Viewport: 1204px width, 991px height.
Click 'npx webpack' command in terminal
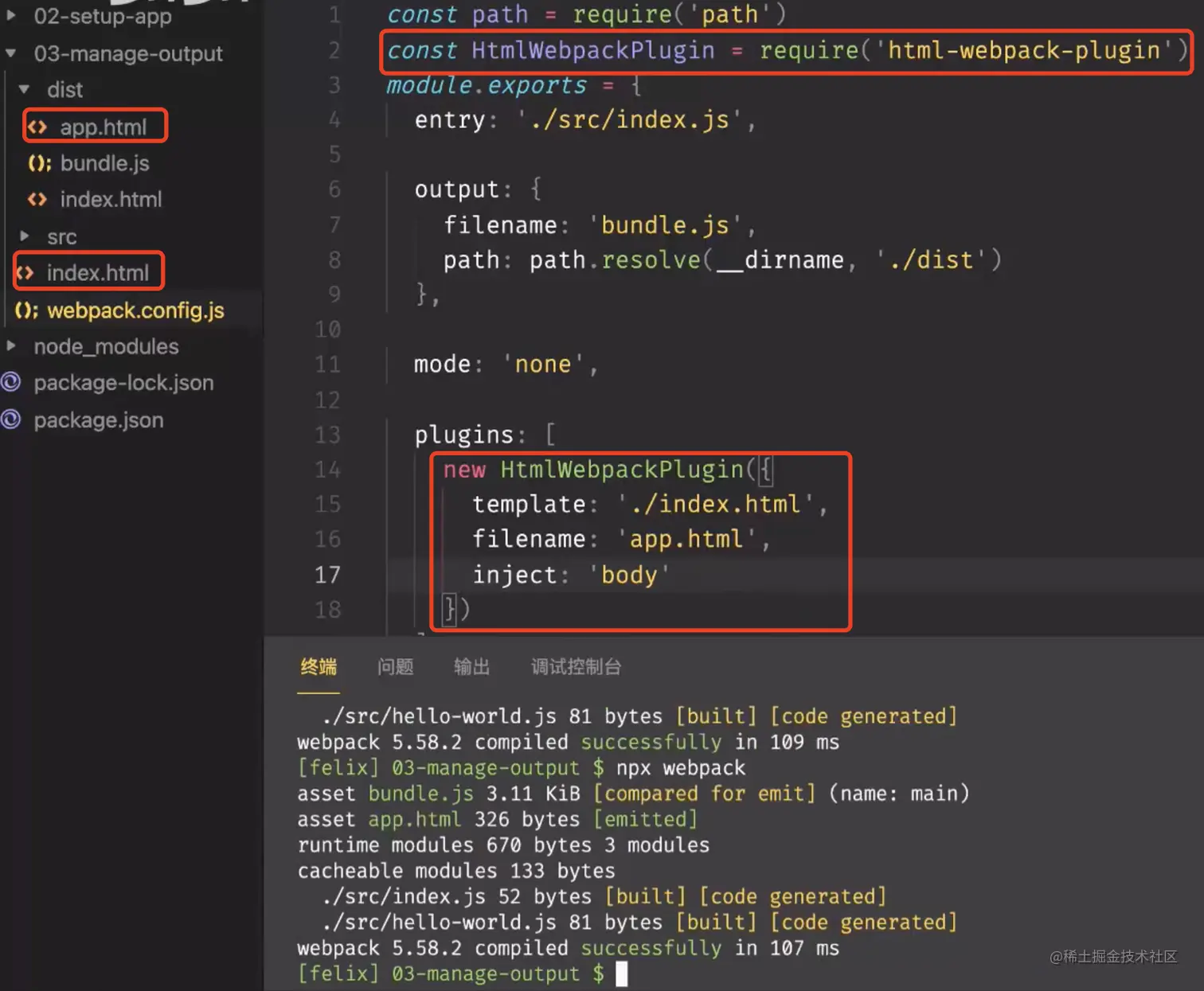pos(681,767)
